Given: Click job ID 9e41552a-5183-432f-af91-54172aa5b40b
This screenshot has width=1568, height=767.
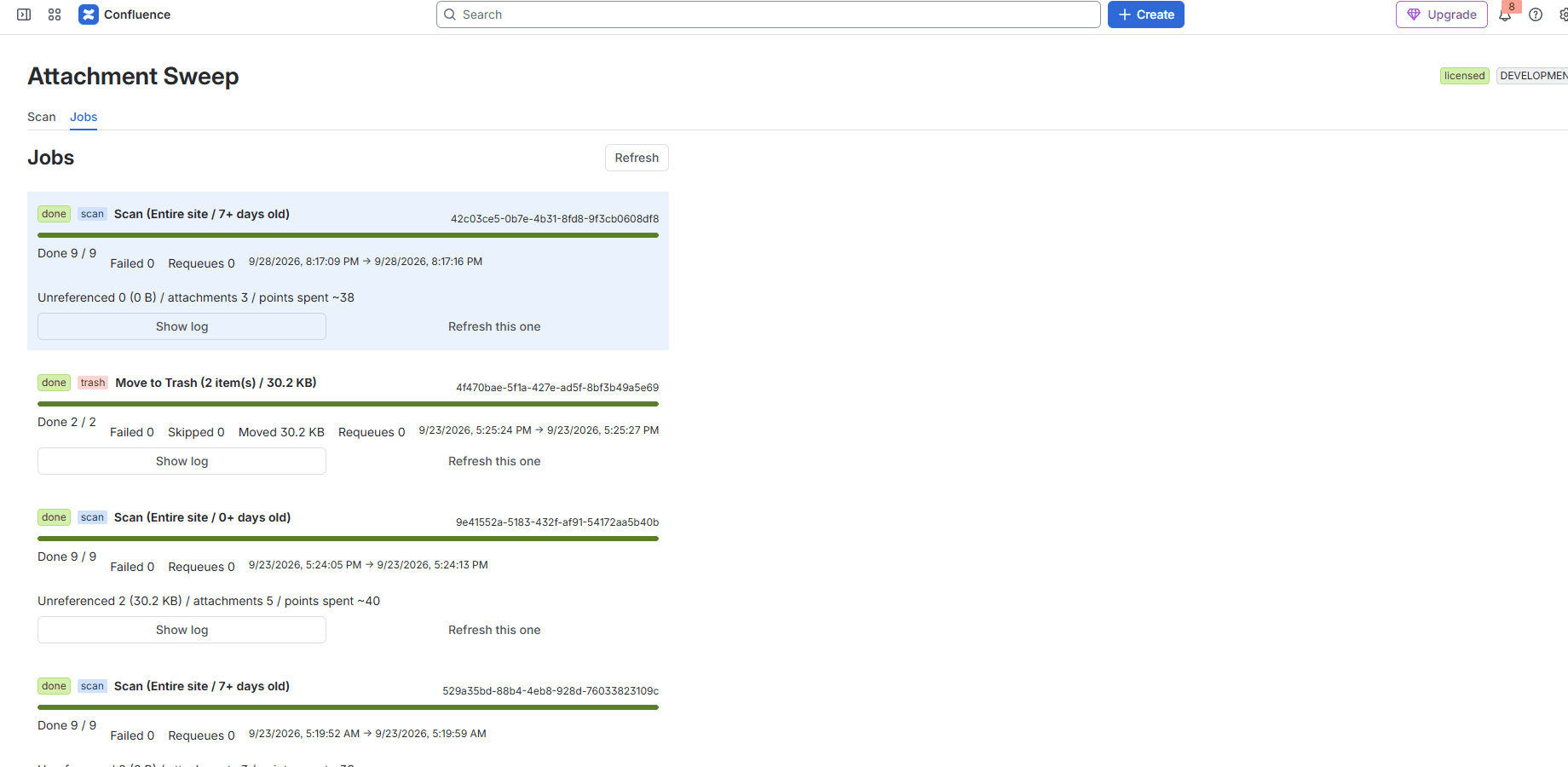Looking at the screenshot, I should (557, 522).
